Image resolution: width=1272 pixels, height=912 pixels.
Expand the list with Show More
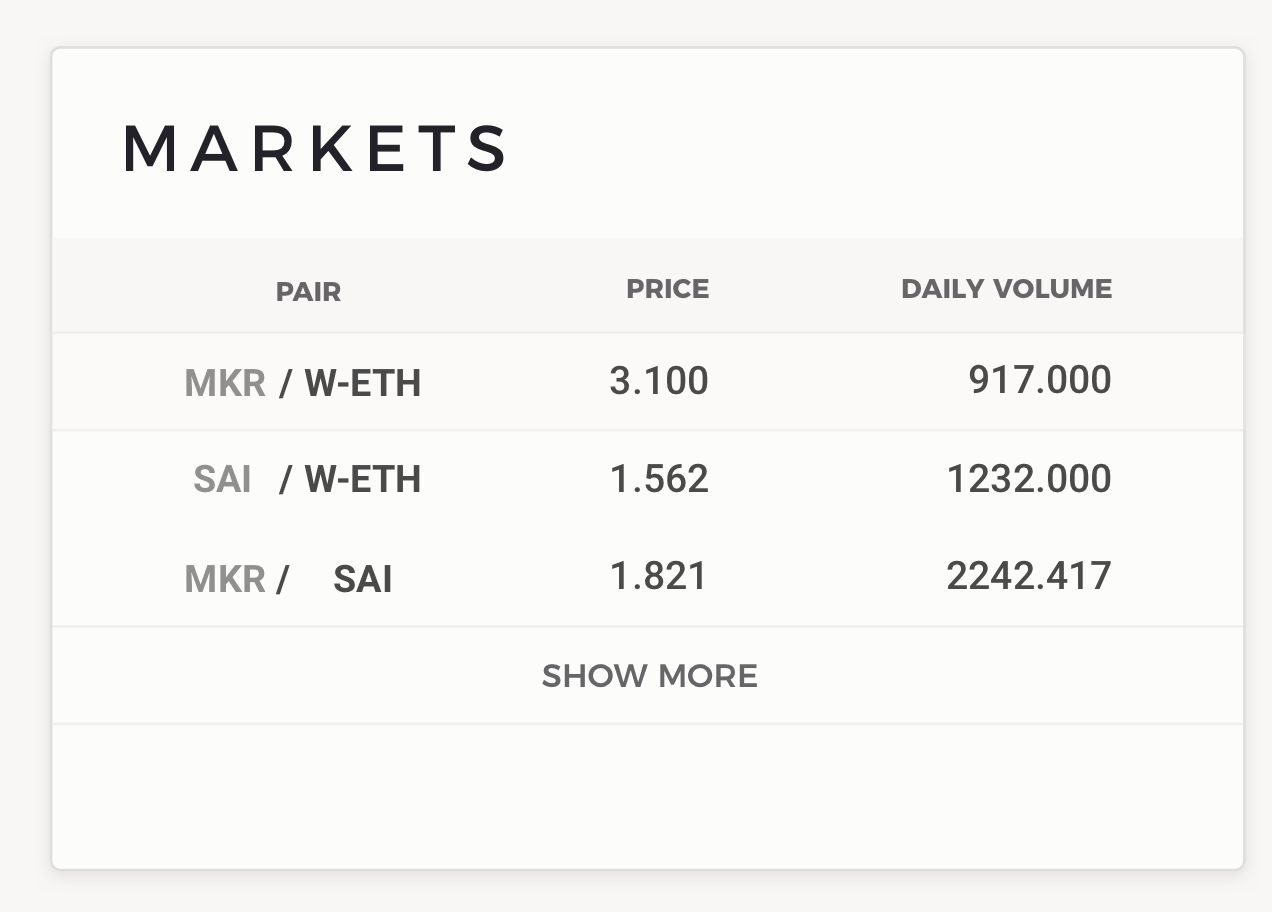tap(649, 676)
